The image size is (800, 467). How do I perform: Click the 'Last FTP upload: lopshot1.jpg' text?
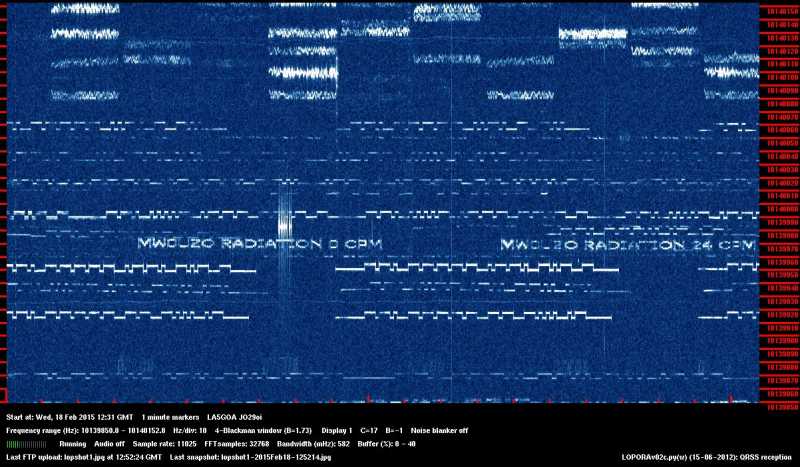tap(60, 457)
